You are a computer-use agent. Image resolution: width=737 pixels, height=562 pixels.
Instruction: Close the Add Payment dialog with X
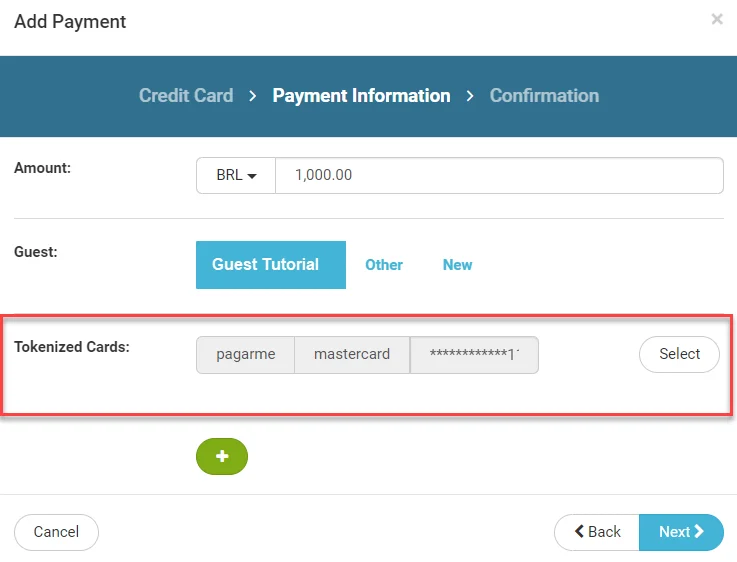(x=717, y=19)
